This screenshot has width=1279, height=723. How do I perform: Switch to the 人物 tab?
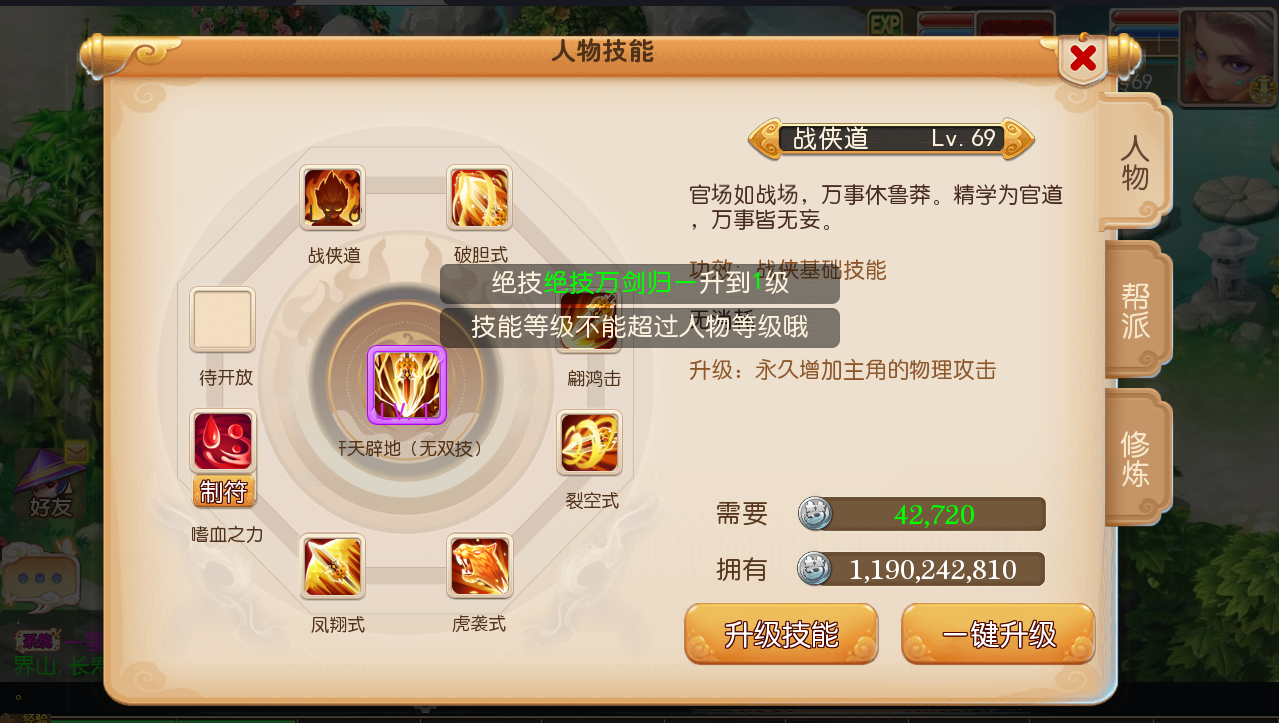point(1135,163)
